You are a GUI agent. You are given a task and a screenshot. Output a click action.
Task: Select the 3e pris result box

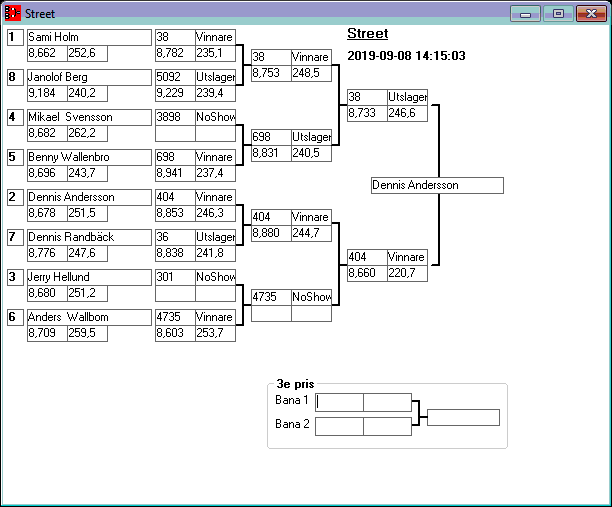463,417
